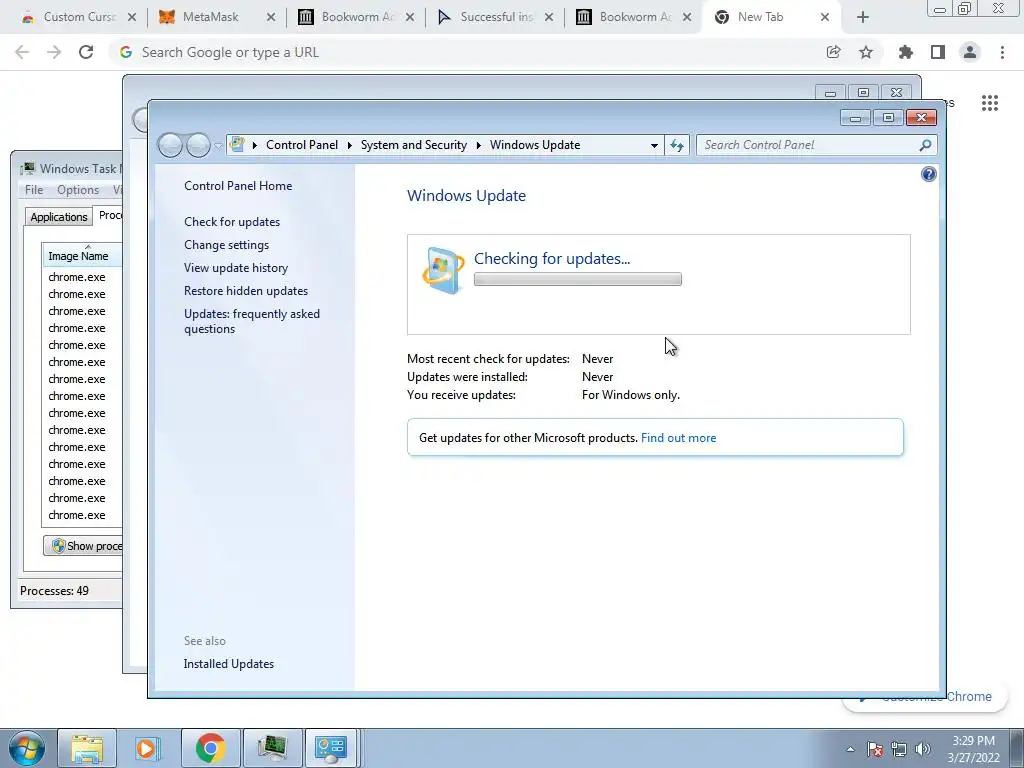Image resolution: width=1024 pixels, height=768 pixels.
Task: Expand the breadcrumb arrow after System and Security
Action: pyautogui.click(x=479, y=145)
